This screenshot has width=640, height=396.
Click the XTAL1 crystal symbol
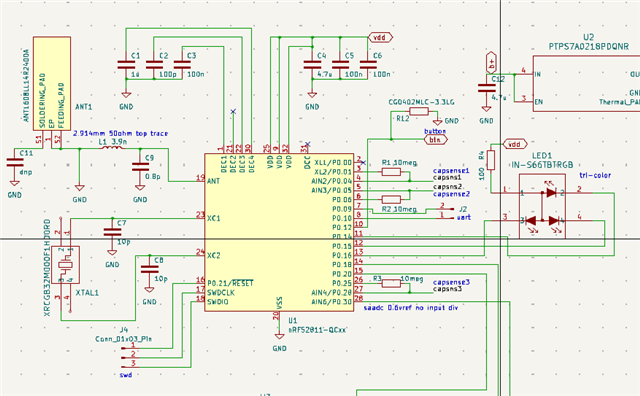pos(66,265)
